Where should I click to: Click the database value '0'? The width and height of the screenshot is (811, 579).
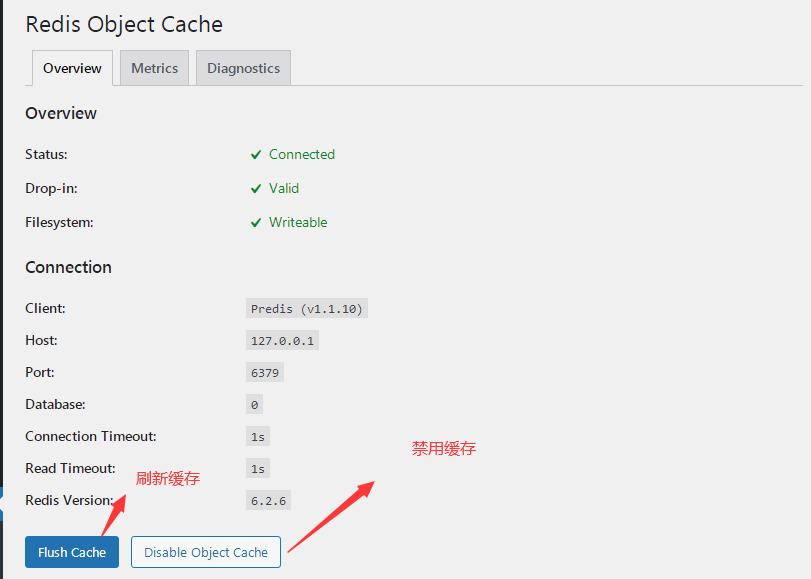coord(254,405)
